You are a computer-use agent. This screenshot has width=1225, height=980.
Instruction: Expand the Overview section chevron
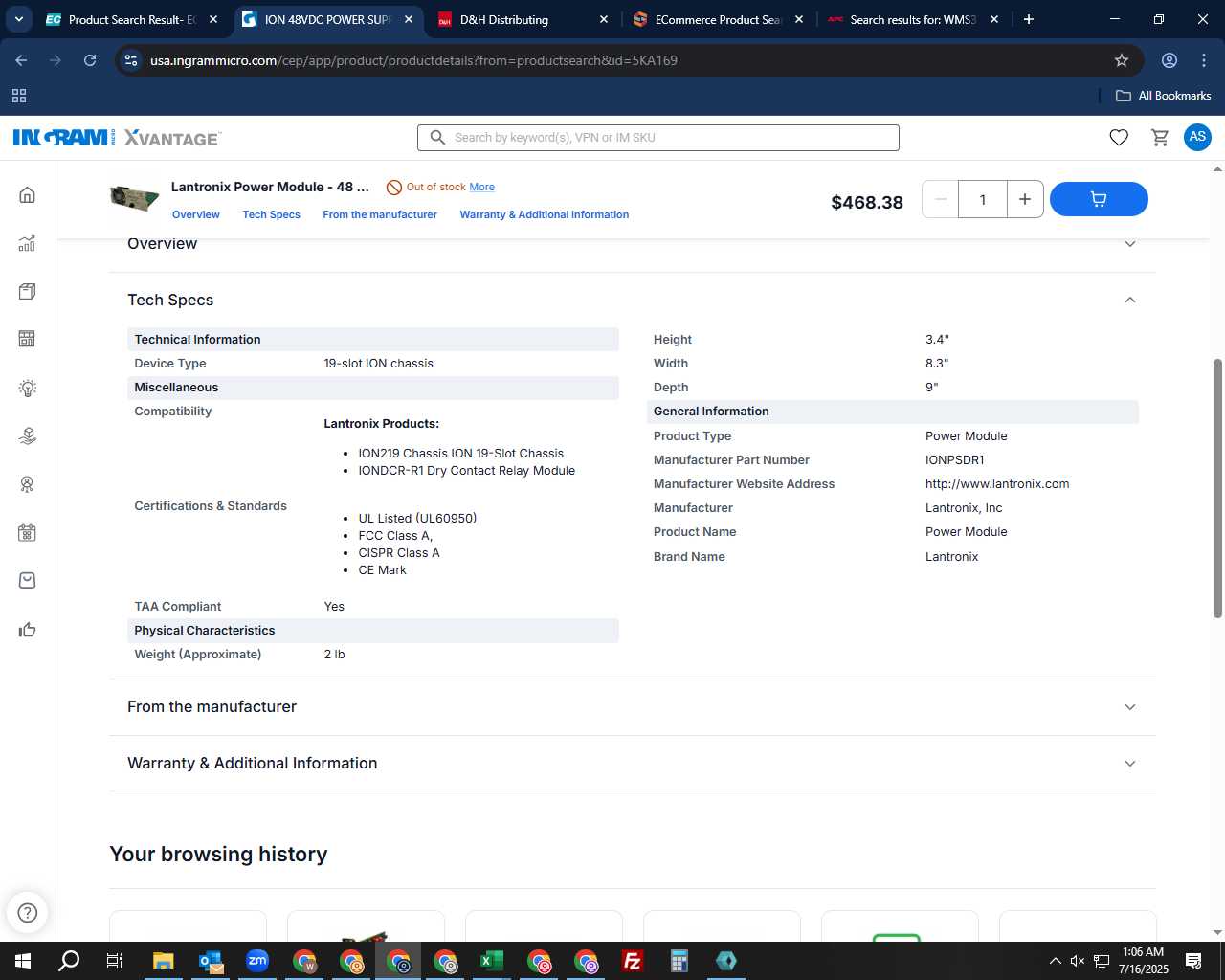[1130, 244]
